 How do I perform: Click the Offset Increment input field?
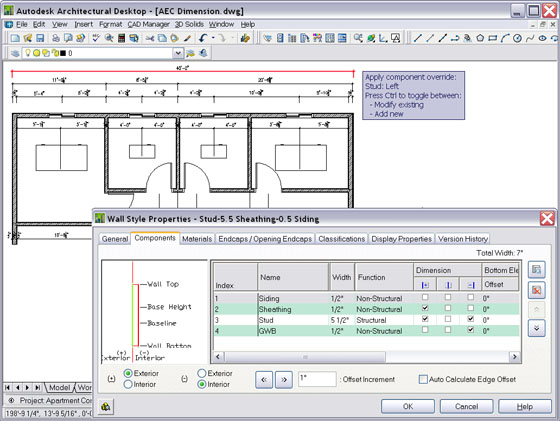pyautogui.click(x=317, y=379)
